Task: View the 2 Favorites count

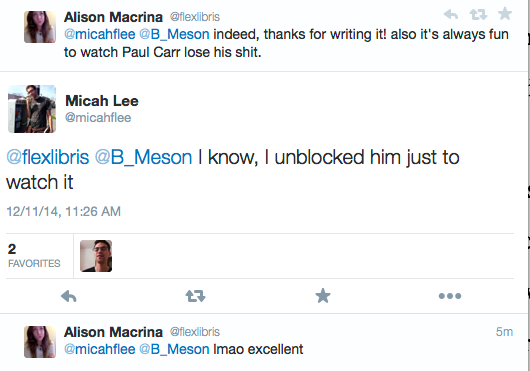Action: (34, 256)
